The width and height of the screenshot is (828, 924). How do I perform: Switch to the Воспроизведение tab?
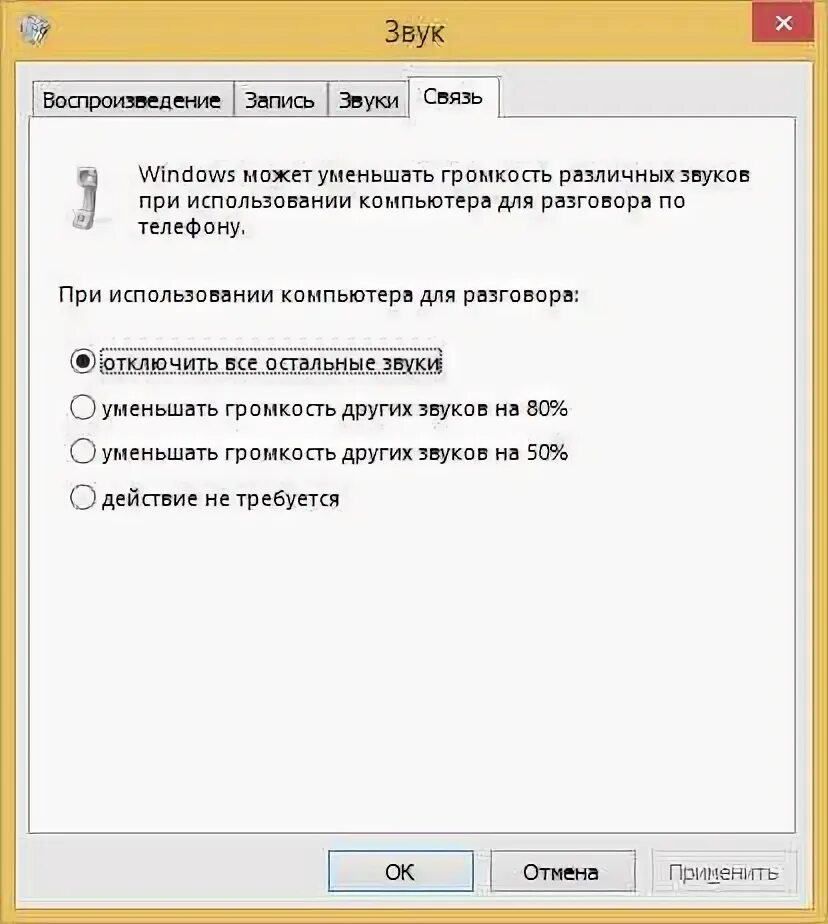(x=133, y=100)
